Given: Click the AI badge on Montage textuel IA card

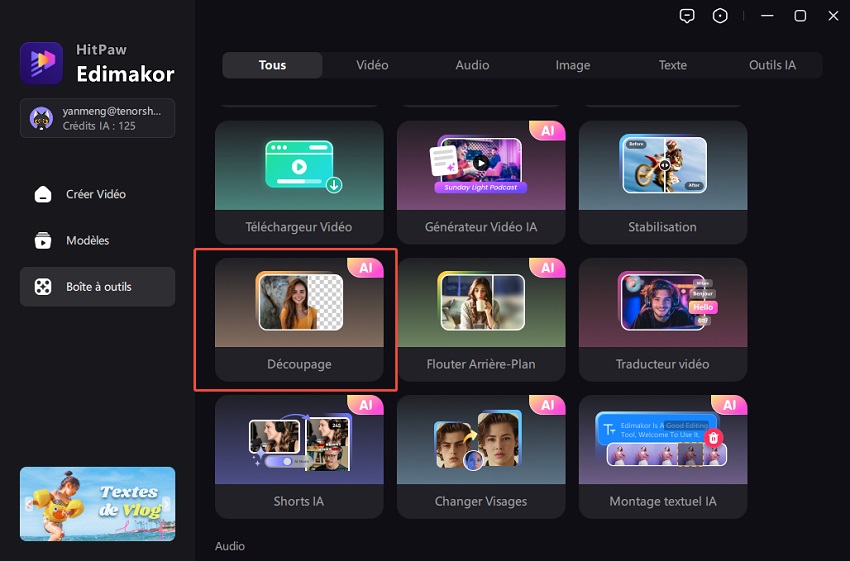Looking at the screenshot, I should [x=730, y=405].
